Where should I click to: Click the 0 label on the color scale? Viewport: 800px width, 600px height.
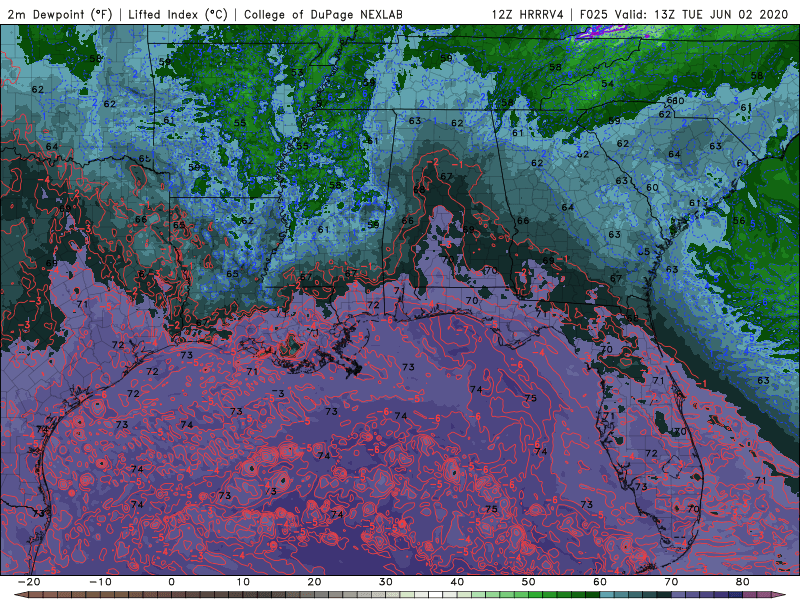[171, 582]
